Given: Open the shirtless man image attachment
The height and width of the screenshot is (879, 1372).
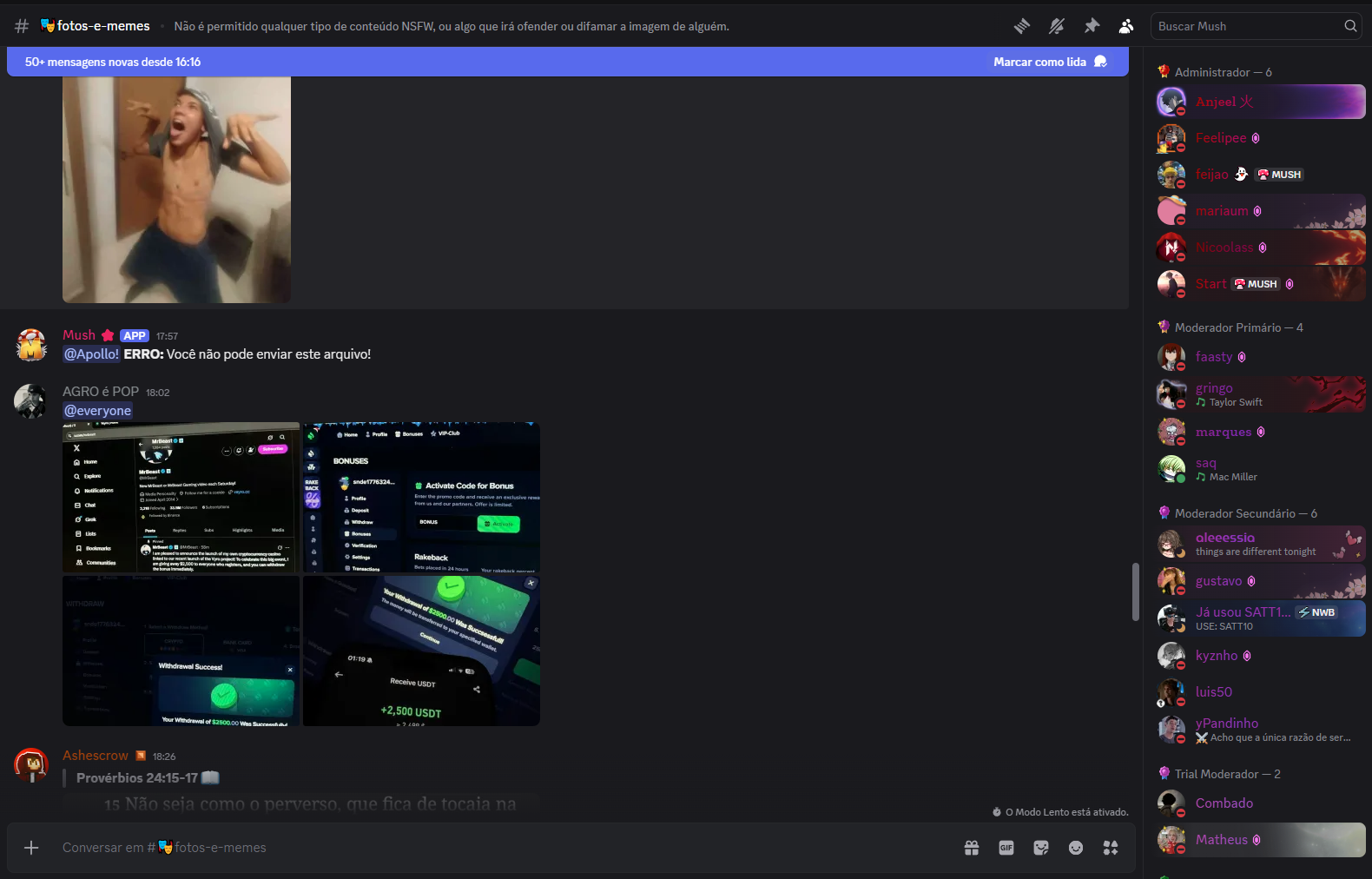Looking at the screenshot, I should [176, 189].
